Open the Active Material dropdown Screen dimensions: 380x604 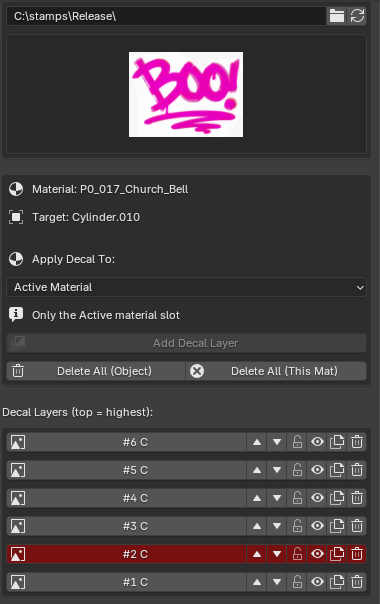(186, 287)
